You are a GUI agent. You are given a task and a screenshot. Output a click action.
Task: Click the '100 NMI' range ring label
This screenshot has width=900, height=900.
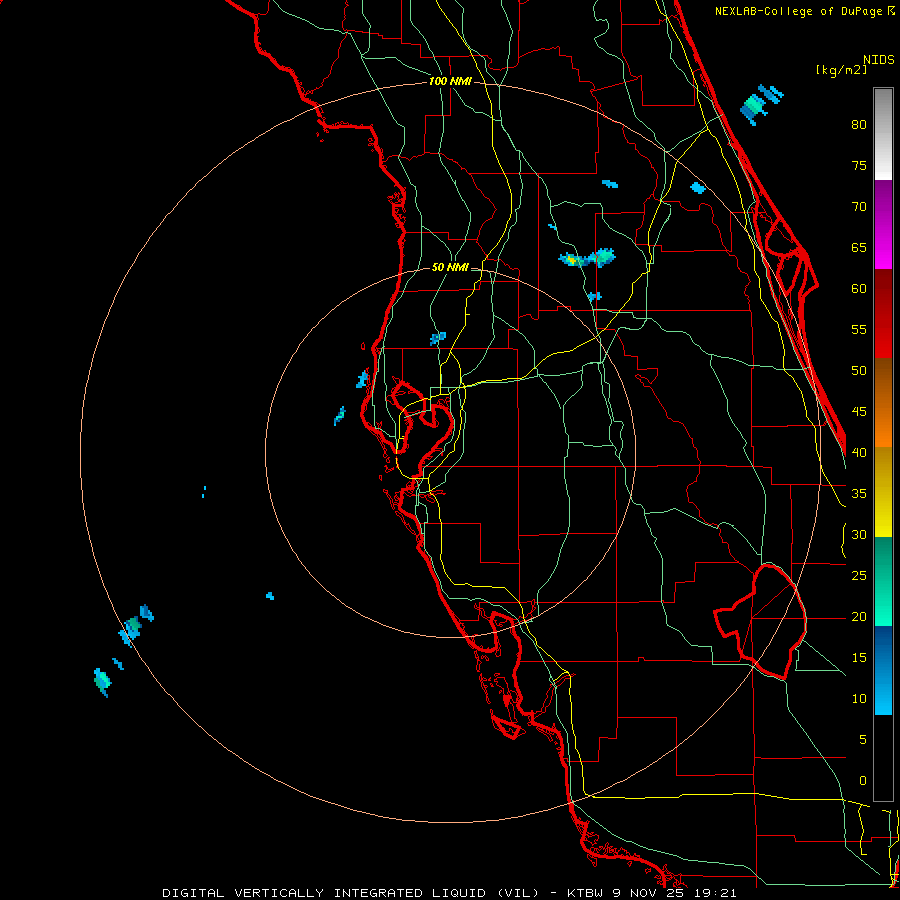click(450, 81)
